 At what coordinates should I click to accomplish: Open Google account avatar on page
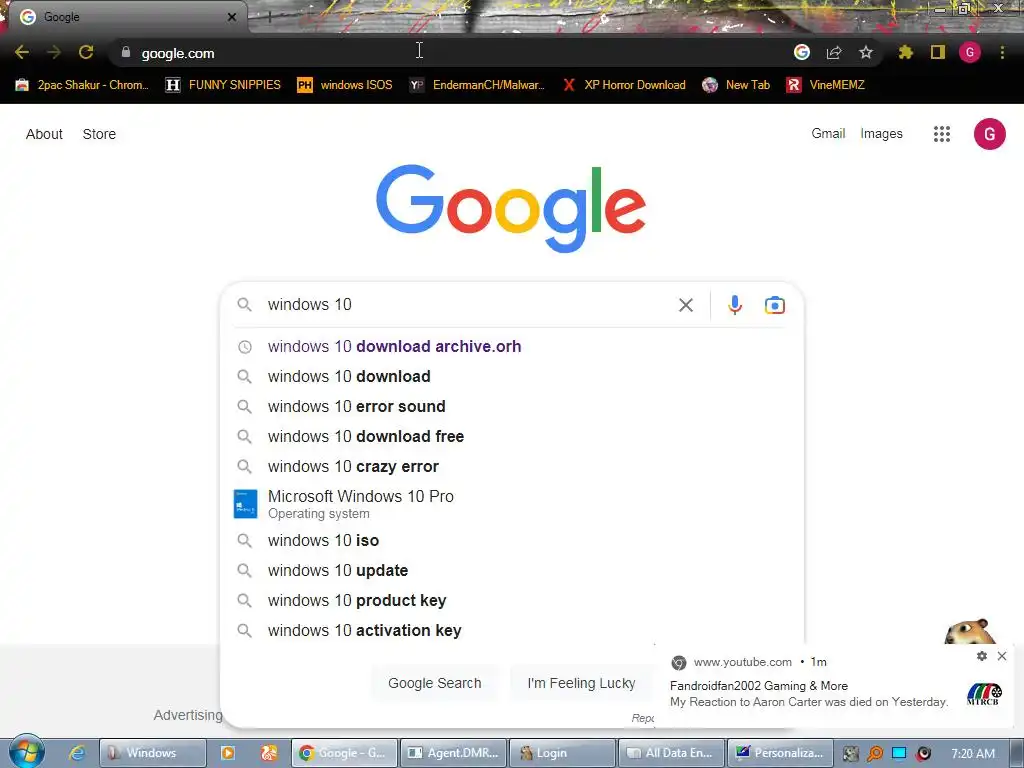[990, 134]
